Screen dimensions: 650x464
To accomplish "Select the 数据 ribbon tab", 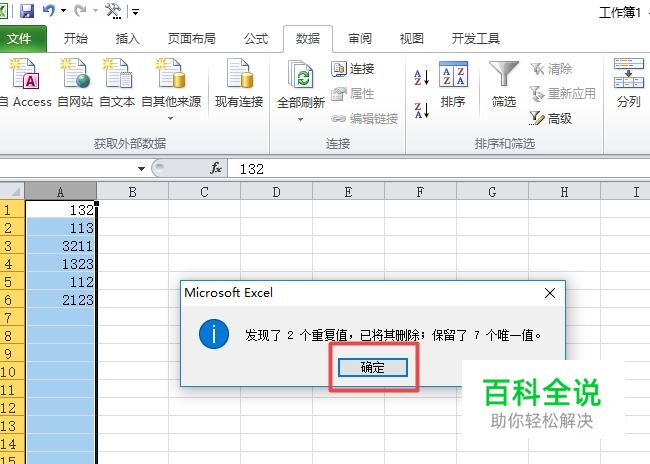I will click(308, 39).
